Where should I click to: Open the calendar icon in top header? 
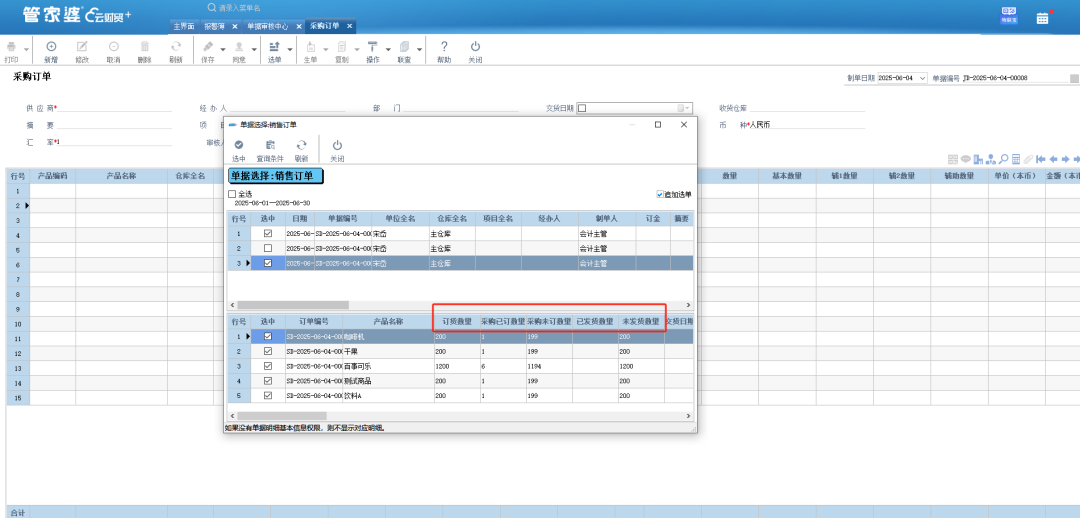point(1042,17)
